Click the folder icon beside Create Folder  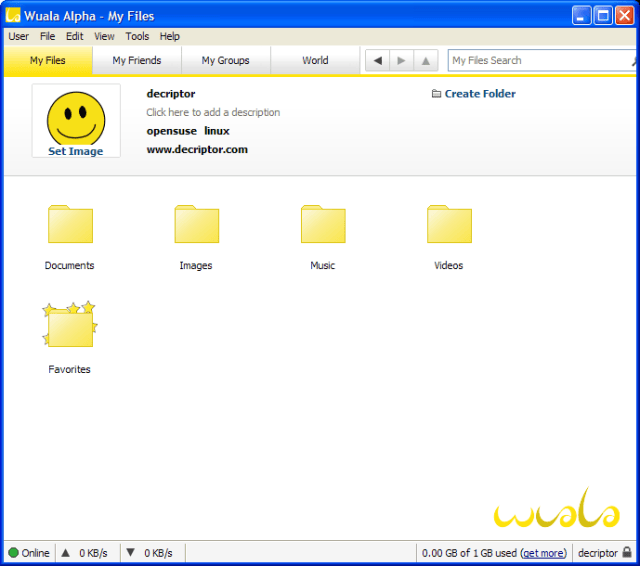[x=436, y=94]
